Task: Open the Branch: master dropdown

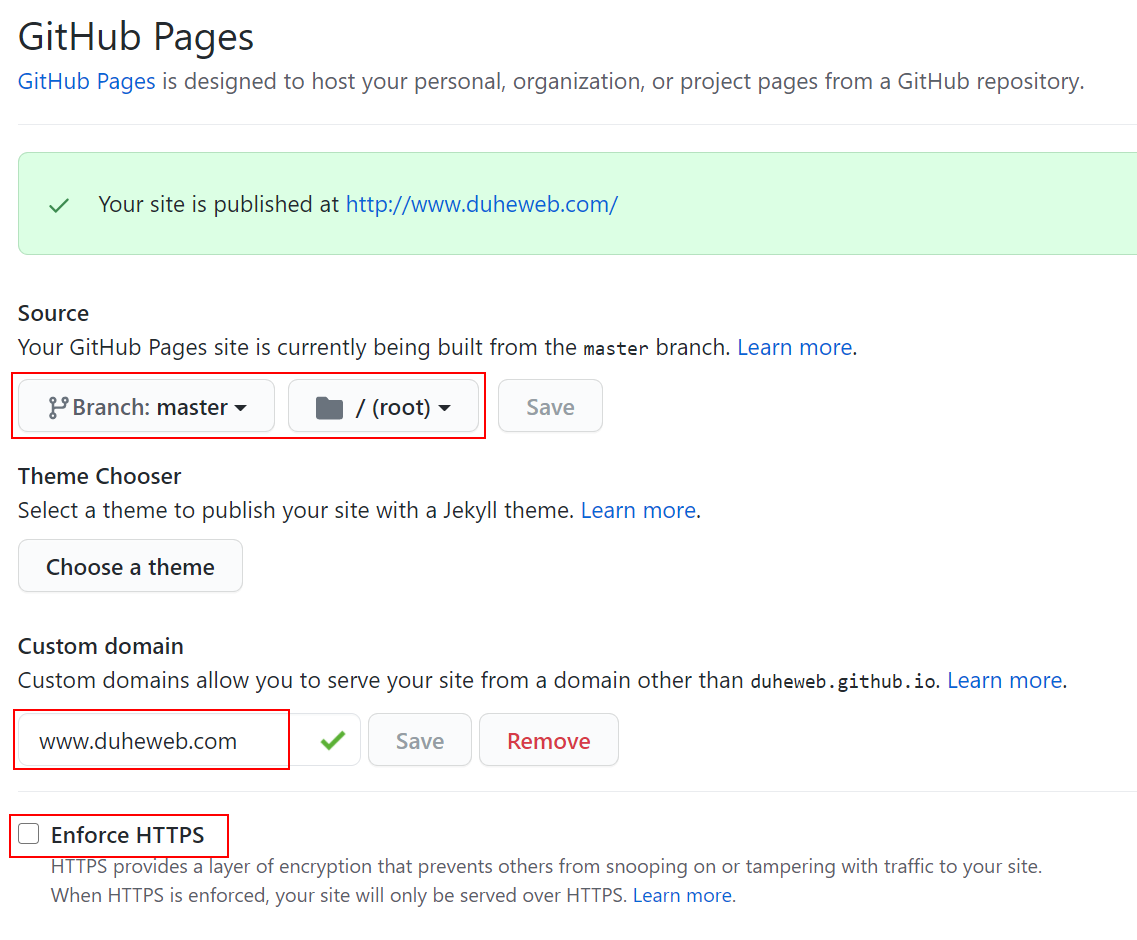Action: (146, 406)
